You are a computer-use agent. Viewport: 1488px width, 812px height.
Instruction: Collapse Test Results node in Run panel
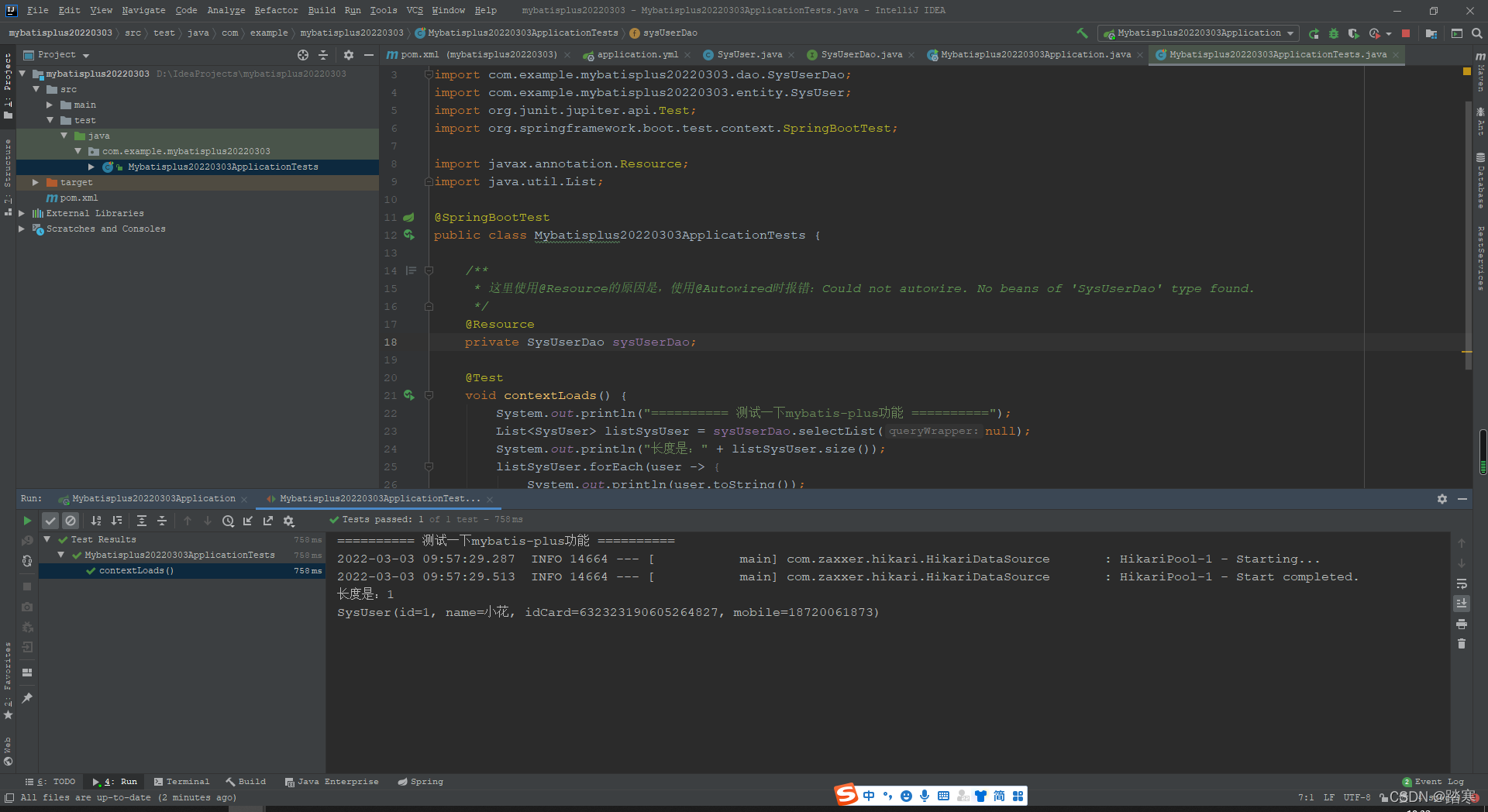[x=47, y=539]
